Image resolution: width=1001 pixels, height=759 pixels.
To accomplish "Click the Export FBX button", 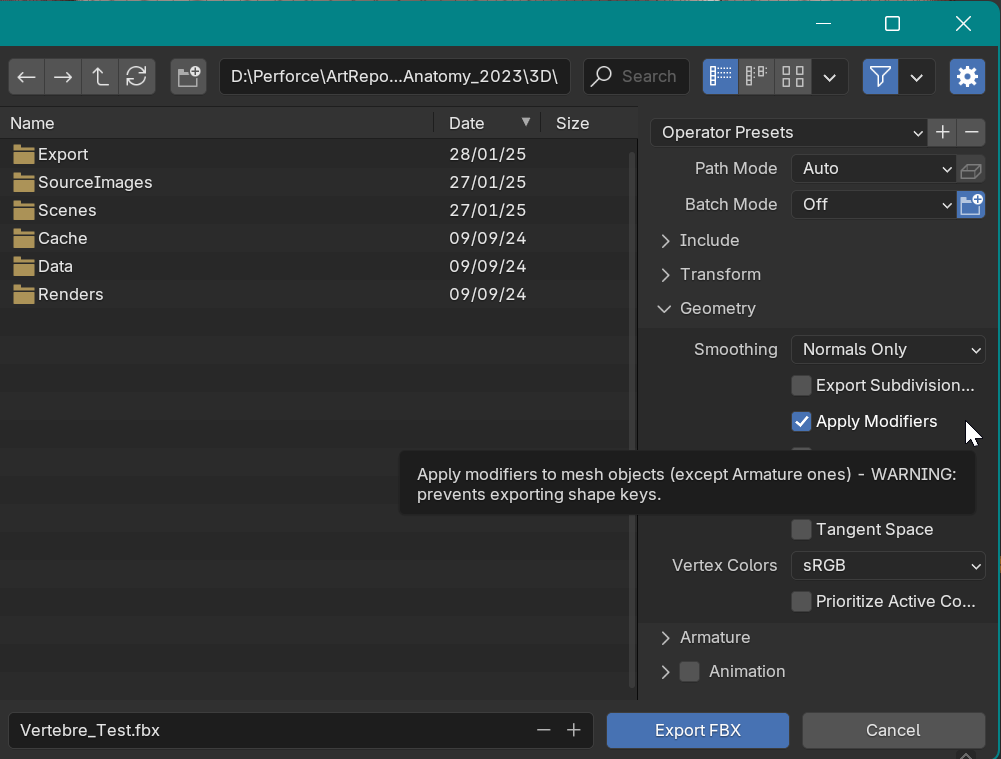I will pos(698,730).
